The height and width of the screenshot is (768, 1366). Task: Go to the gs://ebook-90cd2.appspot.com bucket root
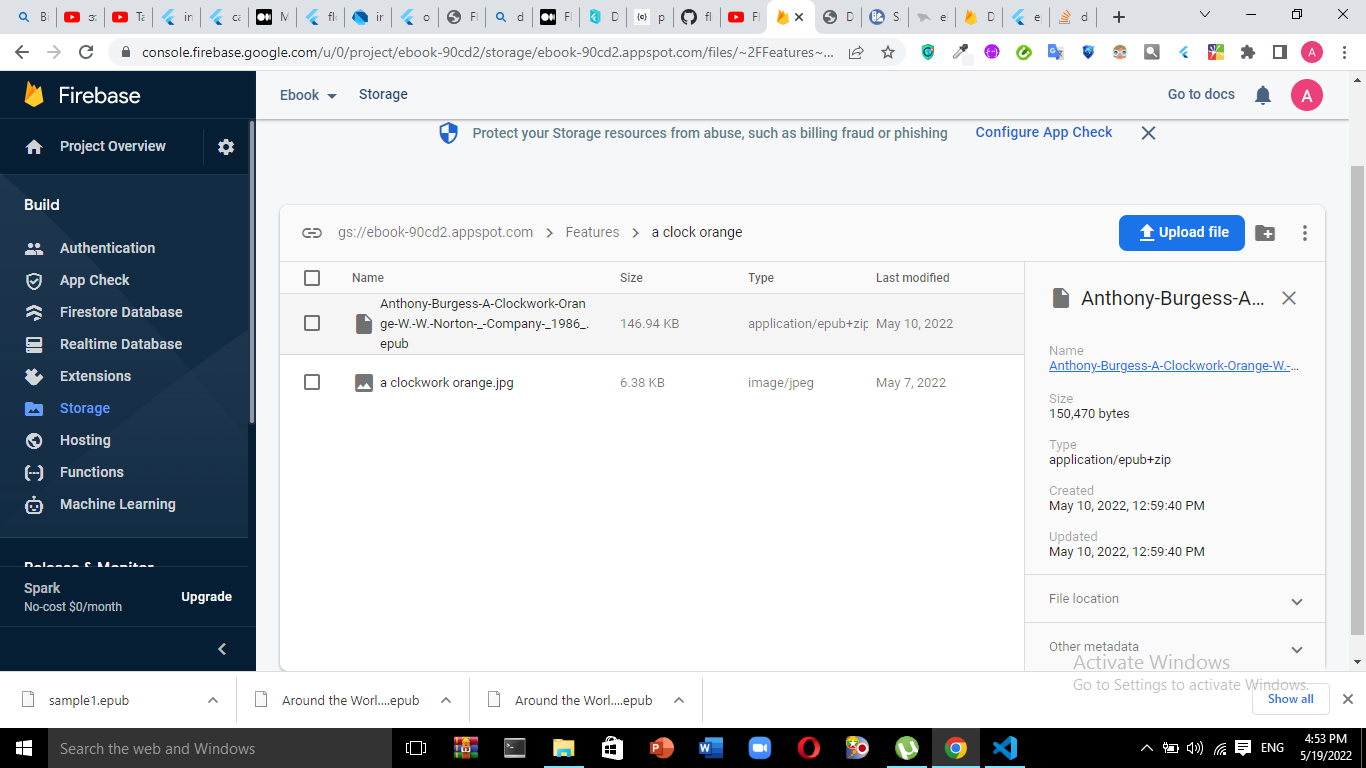click(435, 232)
